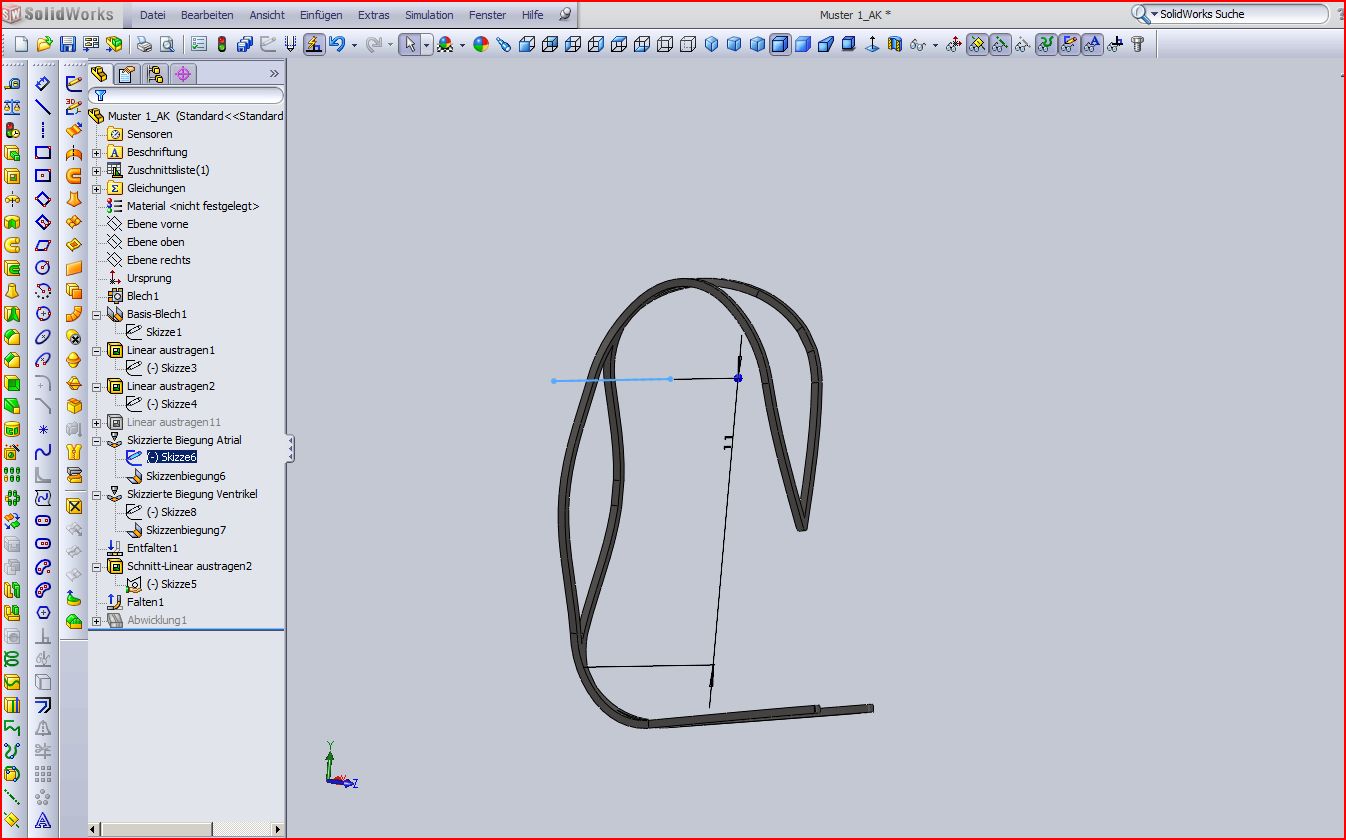Click the Save icon in the toolbar

pos(67,44)
